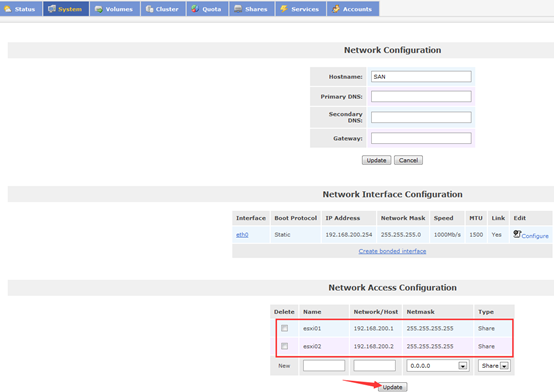
Task: Focus the Hostname input field
Action: tap(421, 77)
